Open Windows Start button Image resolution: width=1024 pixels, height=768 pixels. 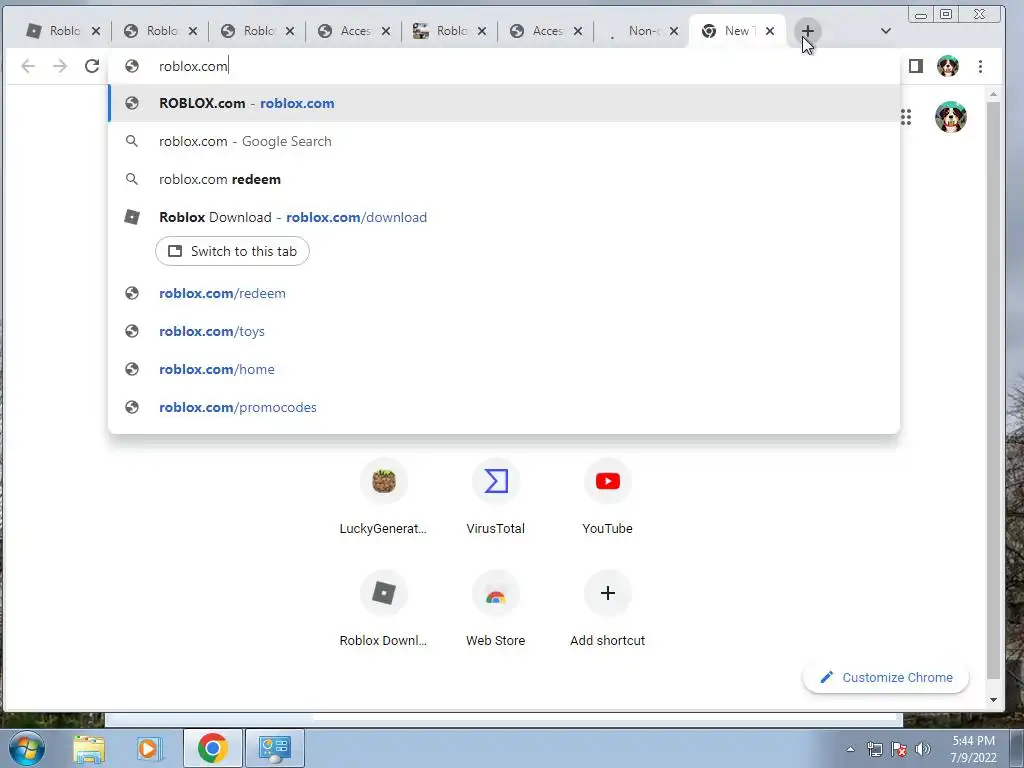point(26,748)
